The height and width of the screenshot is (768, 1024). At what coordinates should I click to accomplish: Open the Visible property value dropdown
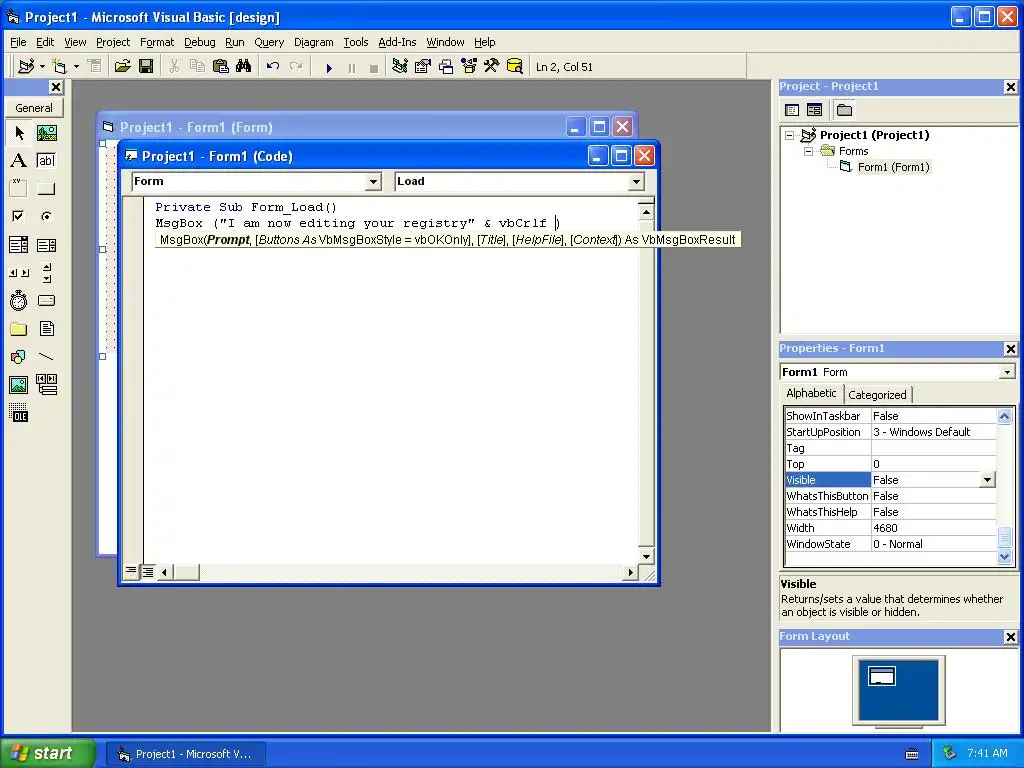(x=987, y=480)
